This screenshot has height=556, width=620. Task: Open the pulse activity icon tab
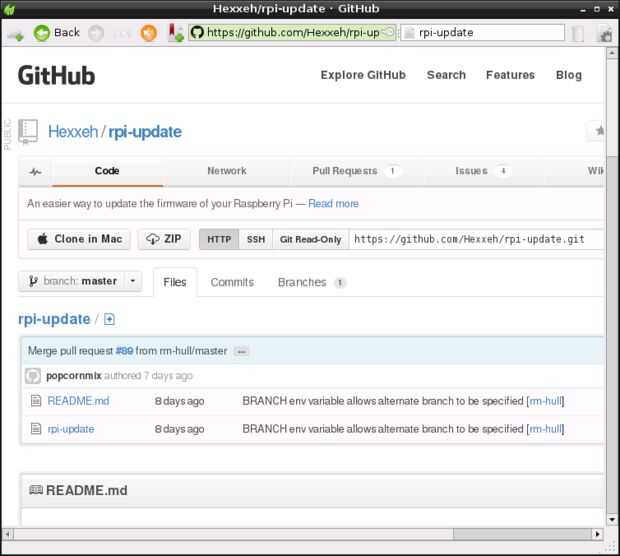point(35,172)
